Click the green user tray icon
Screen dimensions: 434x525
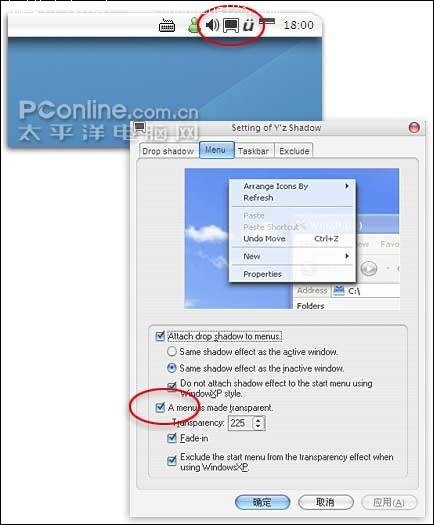coord(193,25)
